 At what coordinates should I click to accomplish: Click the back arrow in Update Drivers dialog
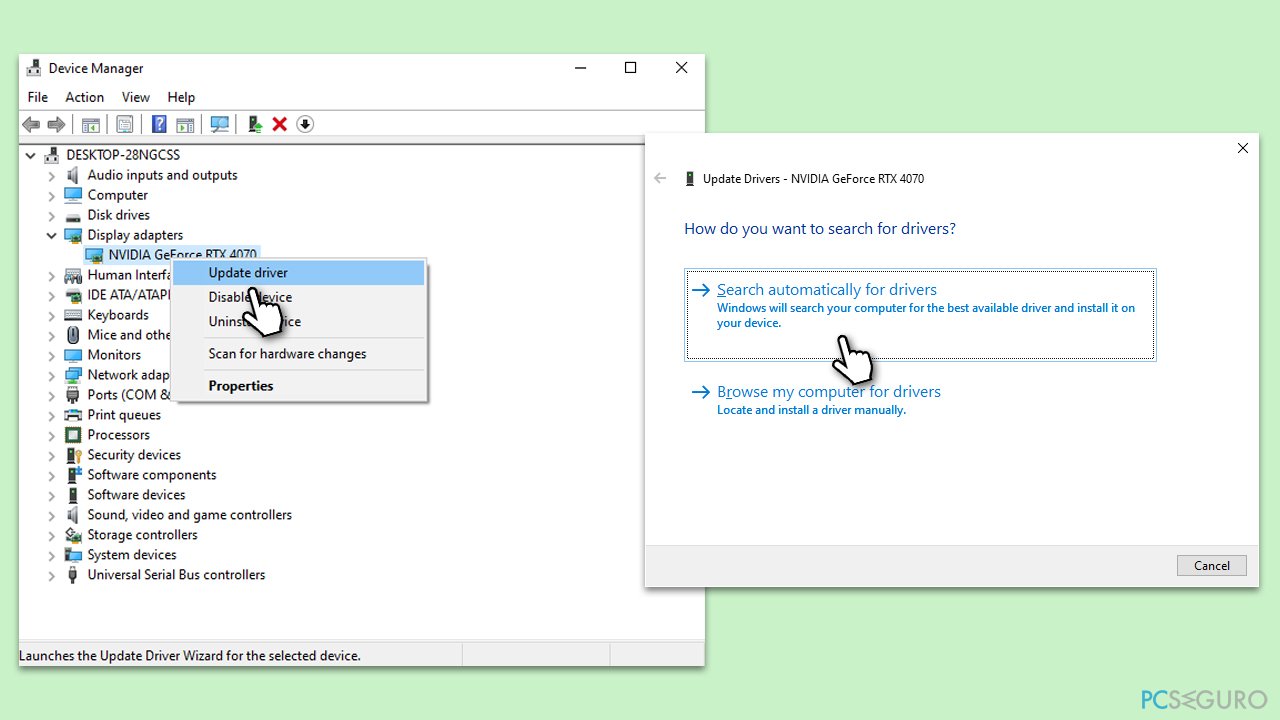[660, 178]
